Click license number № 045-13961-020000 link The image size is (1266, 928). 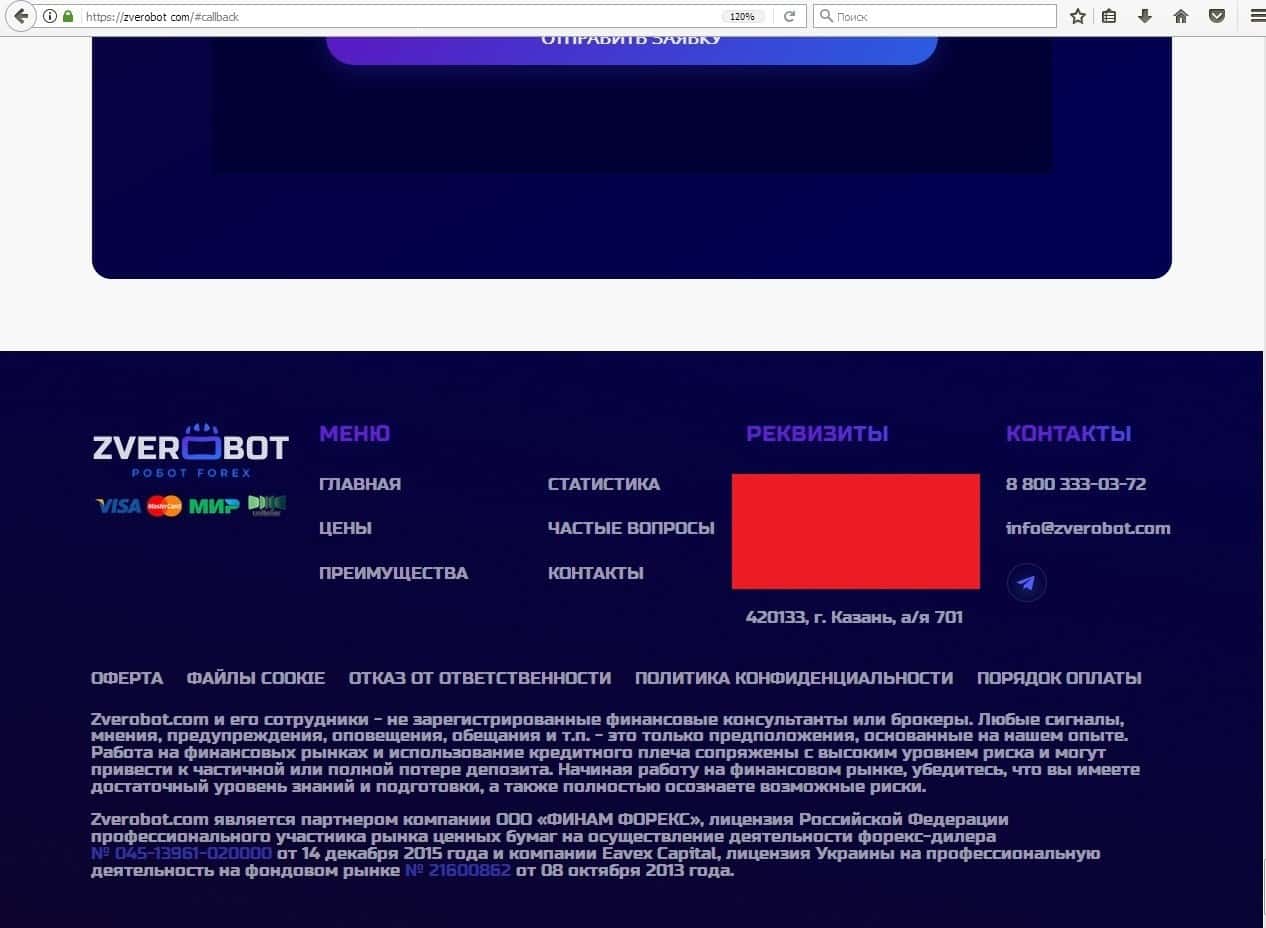[x=181, y=853]
